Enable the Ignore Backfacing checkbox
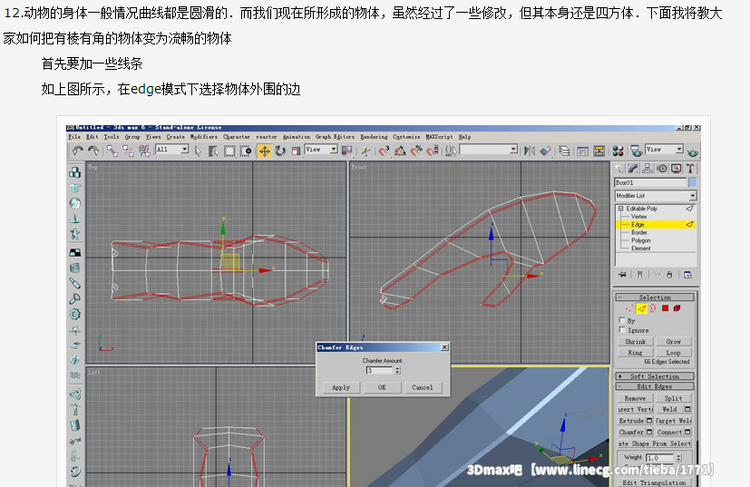 point(622,330)
